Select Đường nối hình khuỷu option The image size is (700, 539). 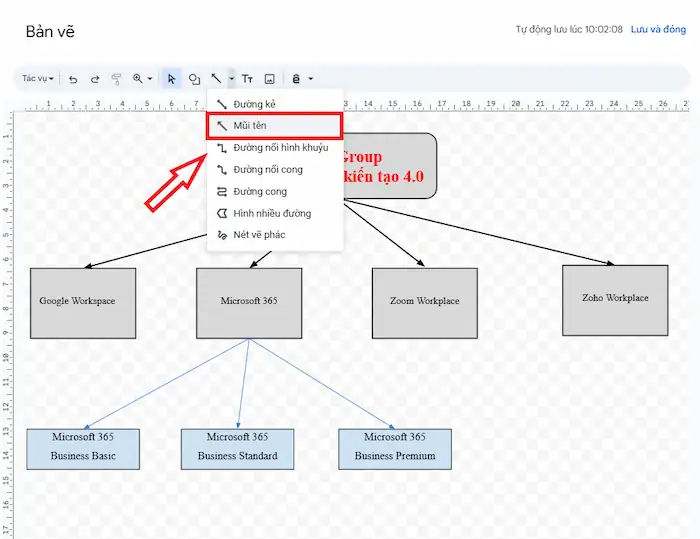point(275,147)
